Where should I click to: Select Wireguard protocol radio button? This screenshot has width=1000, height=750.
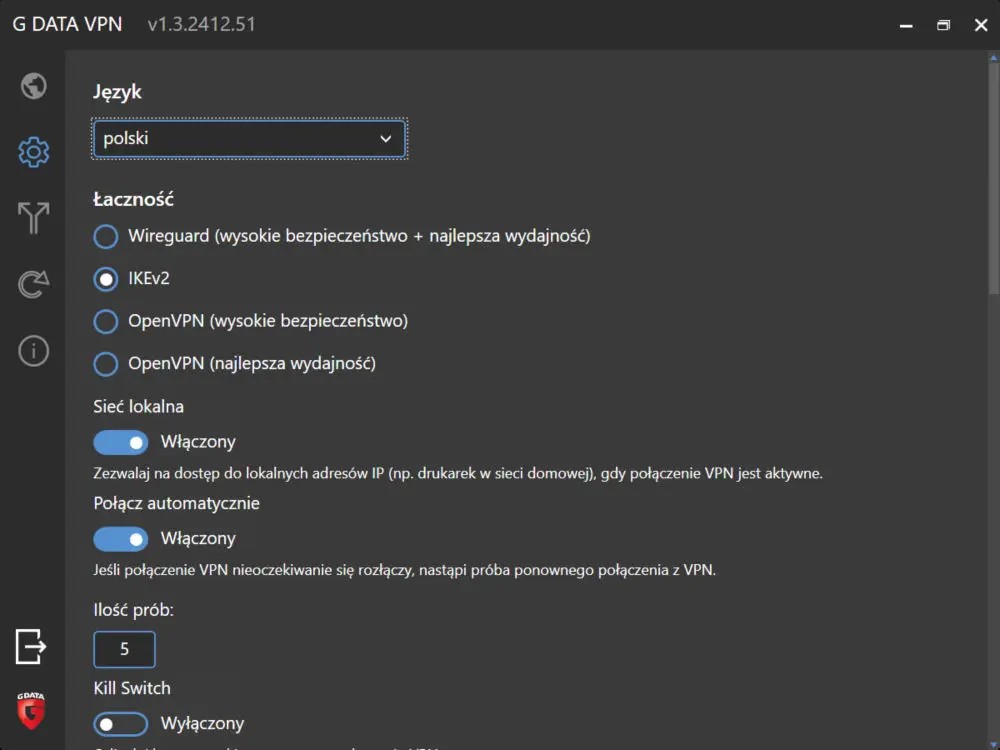106,237
